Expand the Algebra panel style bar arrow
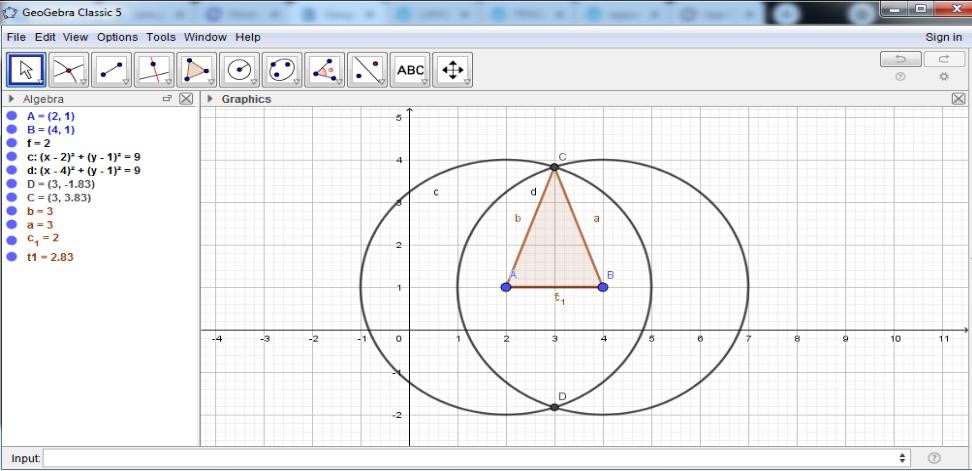 pos(11,100)
